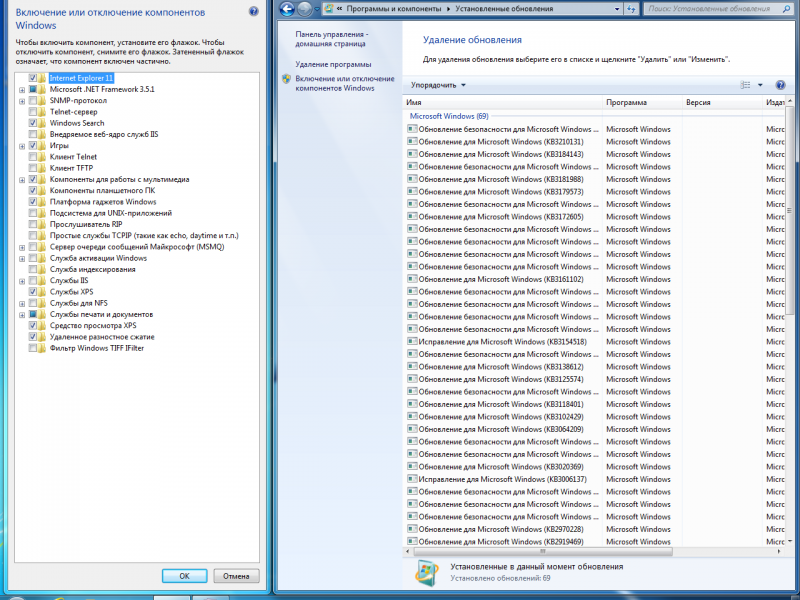Sort the updates by the Имя column

click(x=503, y=103)
